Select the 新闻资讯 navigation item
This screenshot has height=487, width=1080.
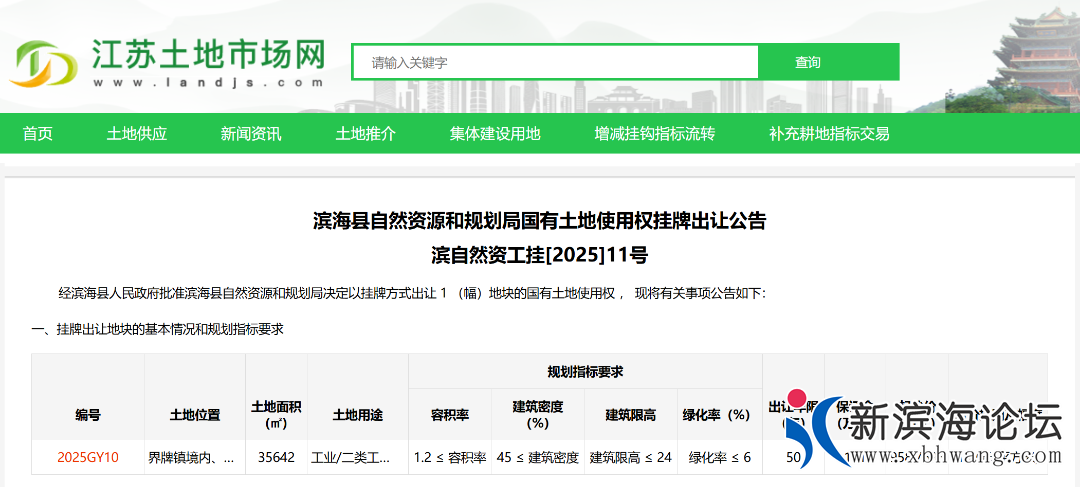251,134
